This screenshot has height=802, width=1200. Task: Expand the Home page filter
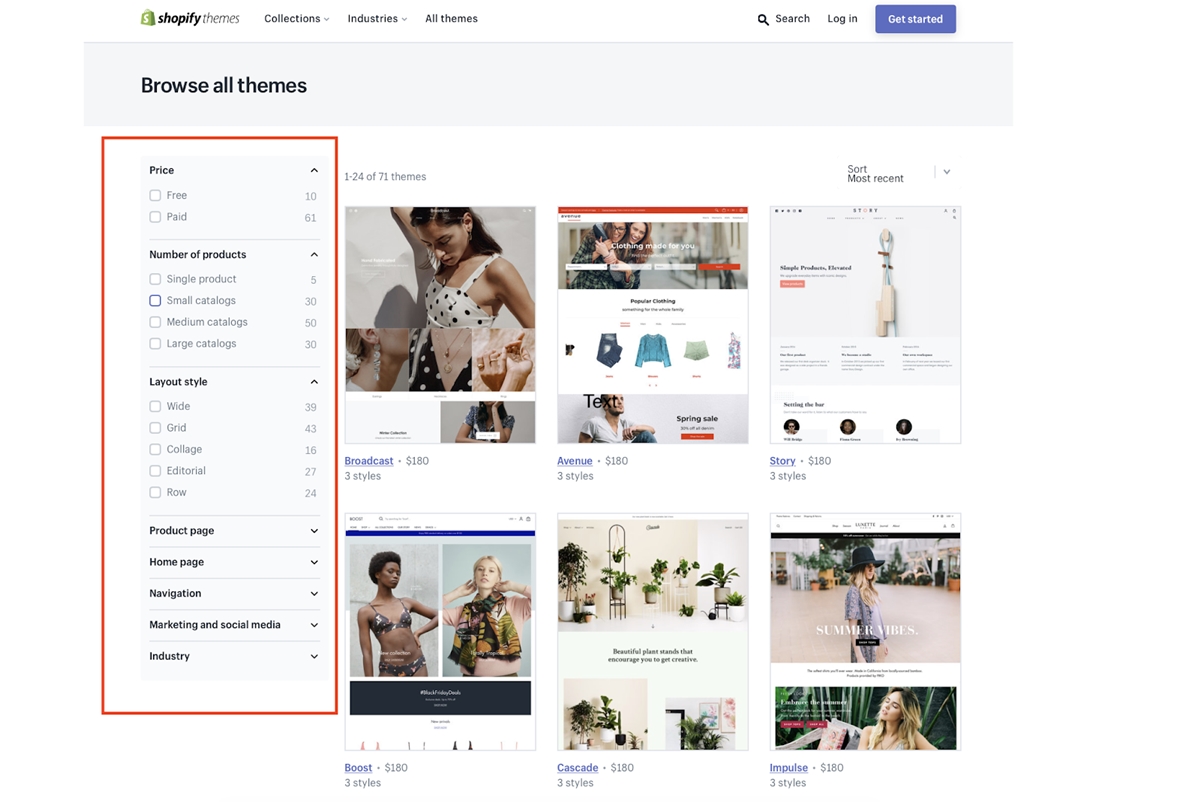[314, 562]
